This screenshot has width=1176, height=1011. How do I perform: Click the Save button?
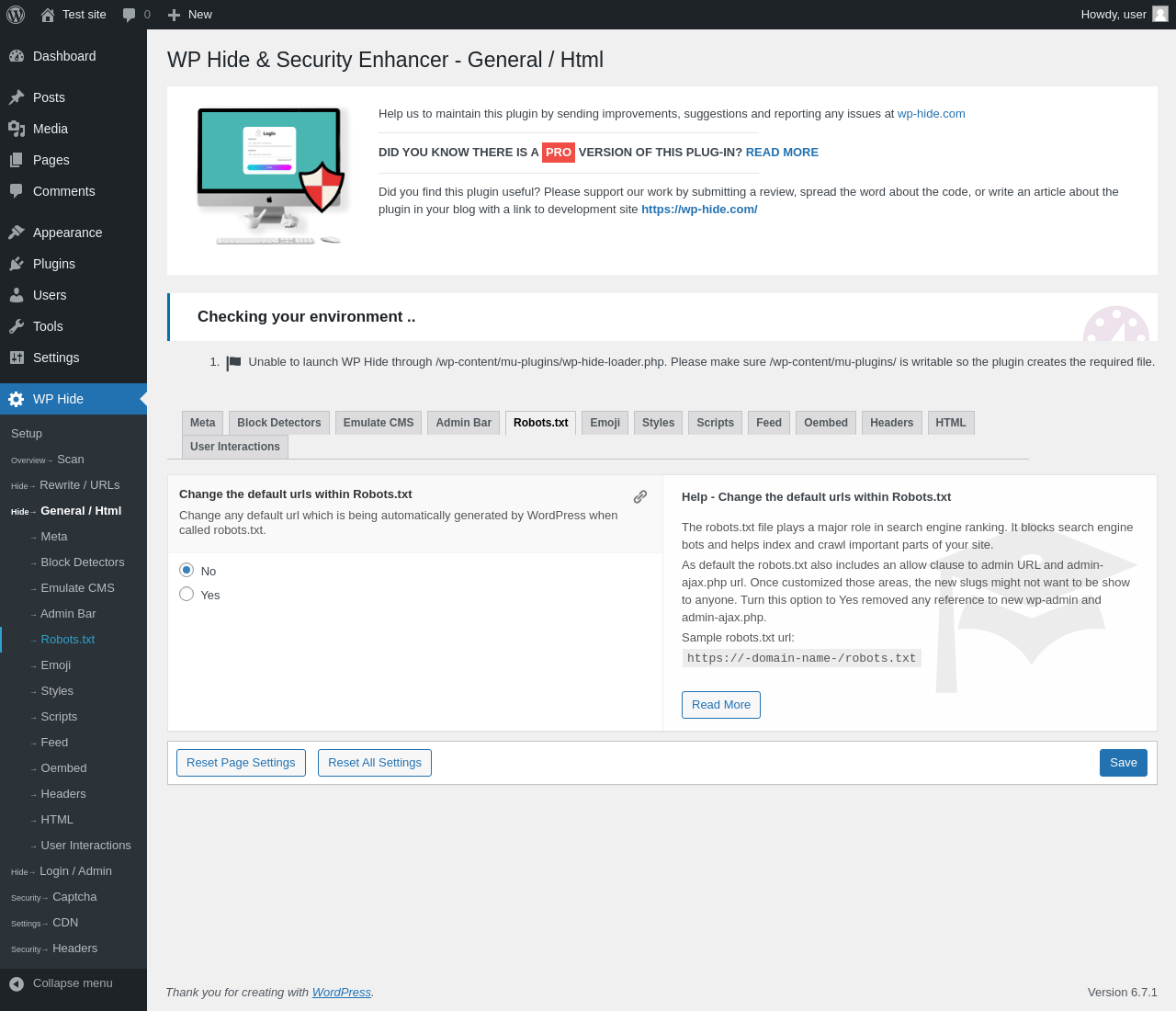tap(1124, 763)
